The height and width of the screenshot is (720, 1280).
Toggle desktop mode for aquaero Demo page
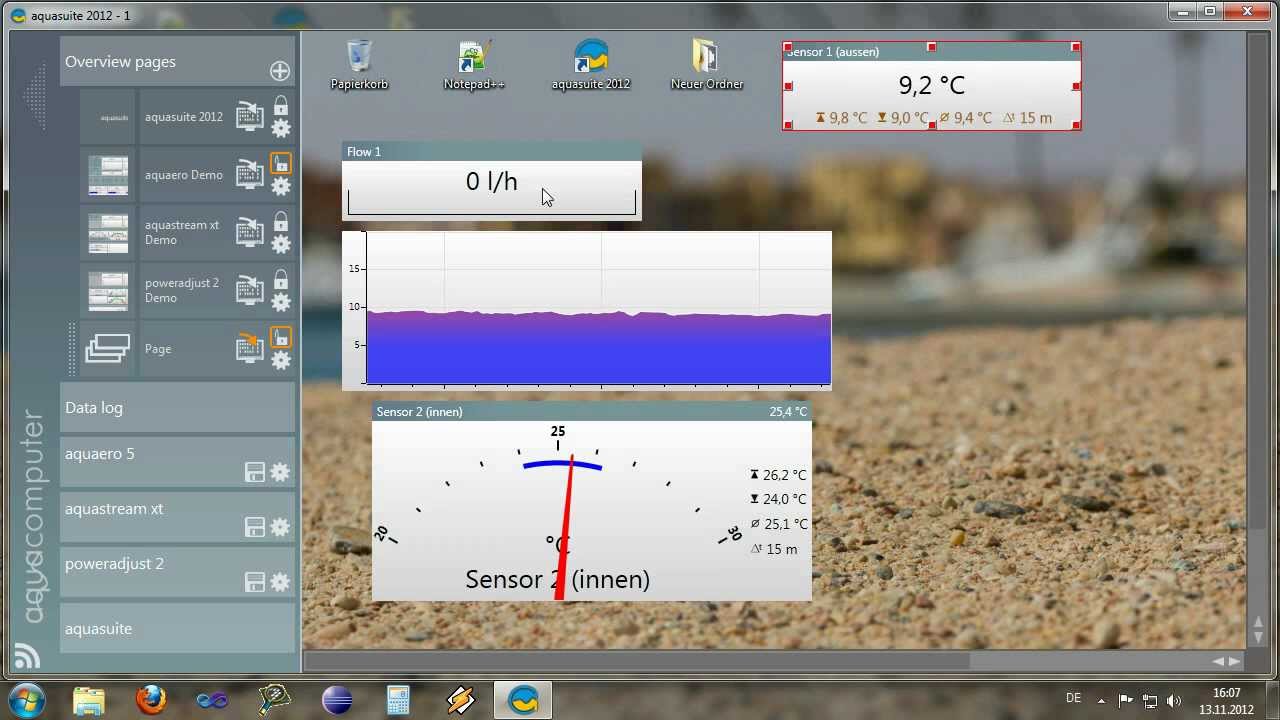(250, 175)
